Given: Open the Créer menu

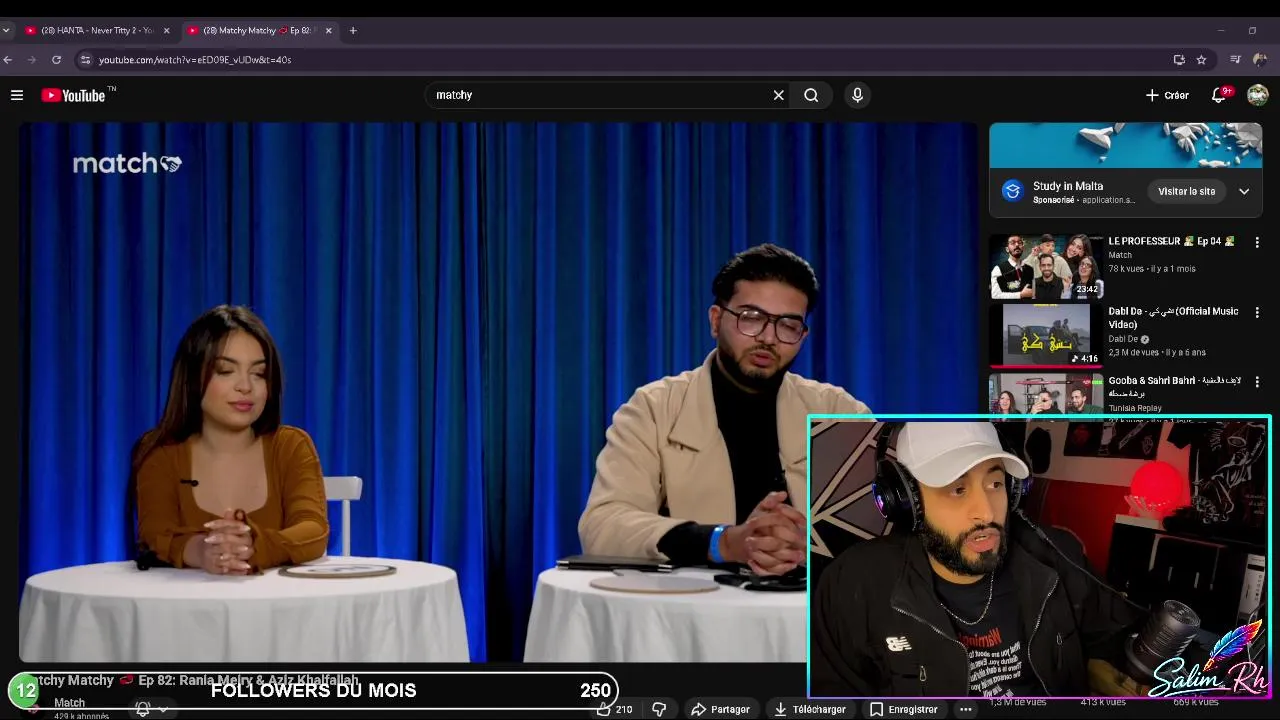Looking at the screenshot, I should pyautogui.click(x=1167, y=95).
